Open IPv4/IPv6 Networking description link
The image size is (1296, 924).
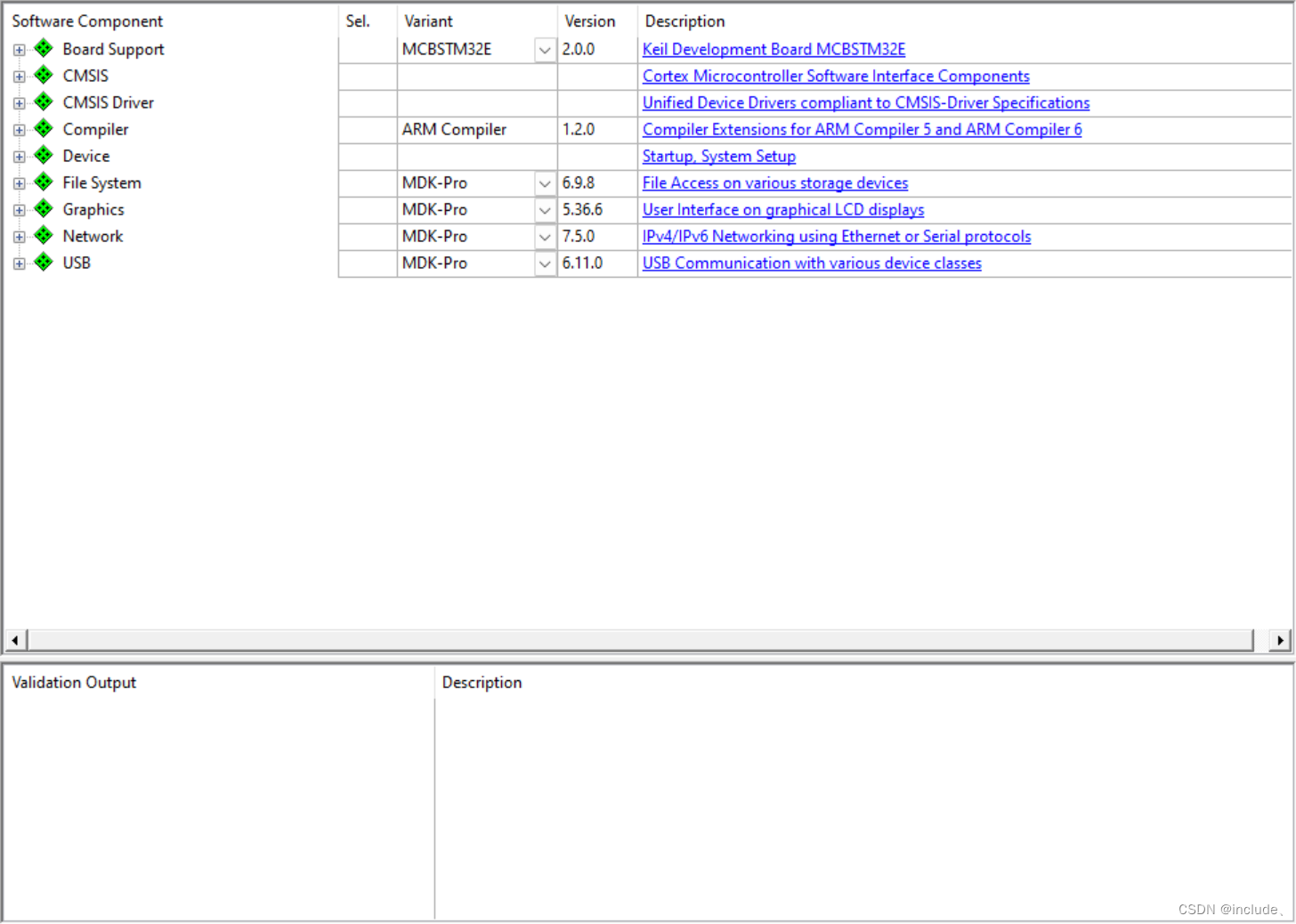(837, 236)
